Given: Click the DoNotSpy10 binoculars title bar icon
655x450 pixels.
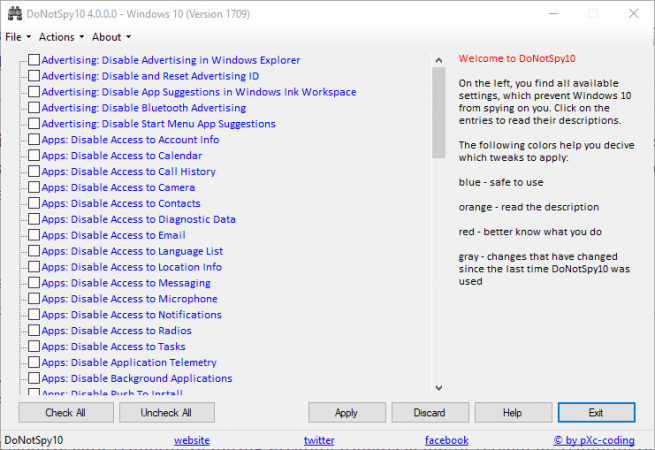Looking at the screenshot, I should (15, 14).
